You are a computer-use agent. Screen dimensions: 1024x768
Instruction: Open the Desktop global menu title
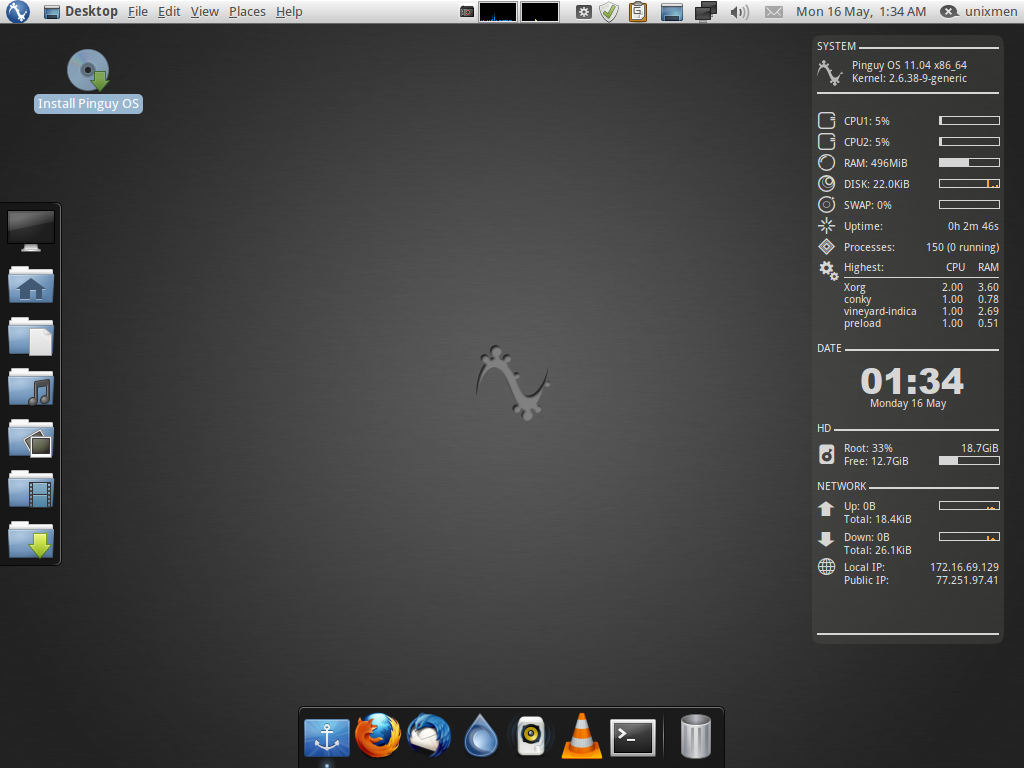click(91, 12)
